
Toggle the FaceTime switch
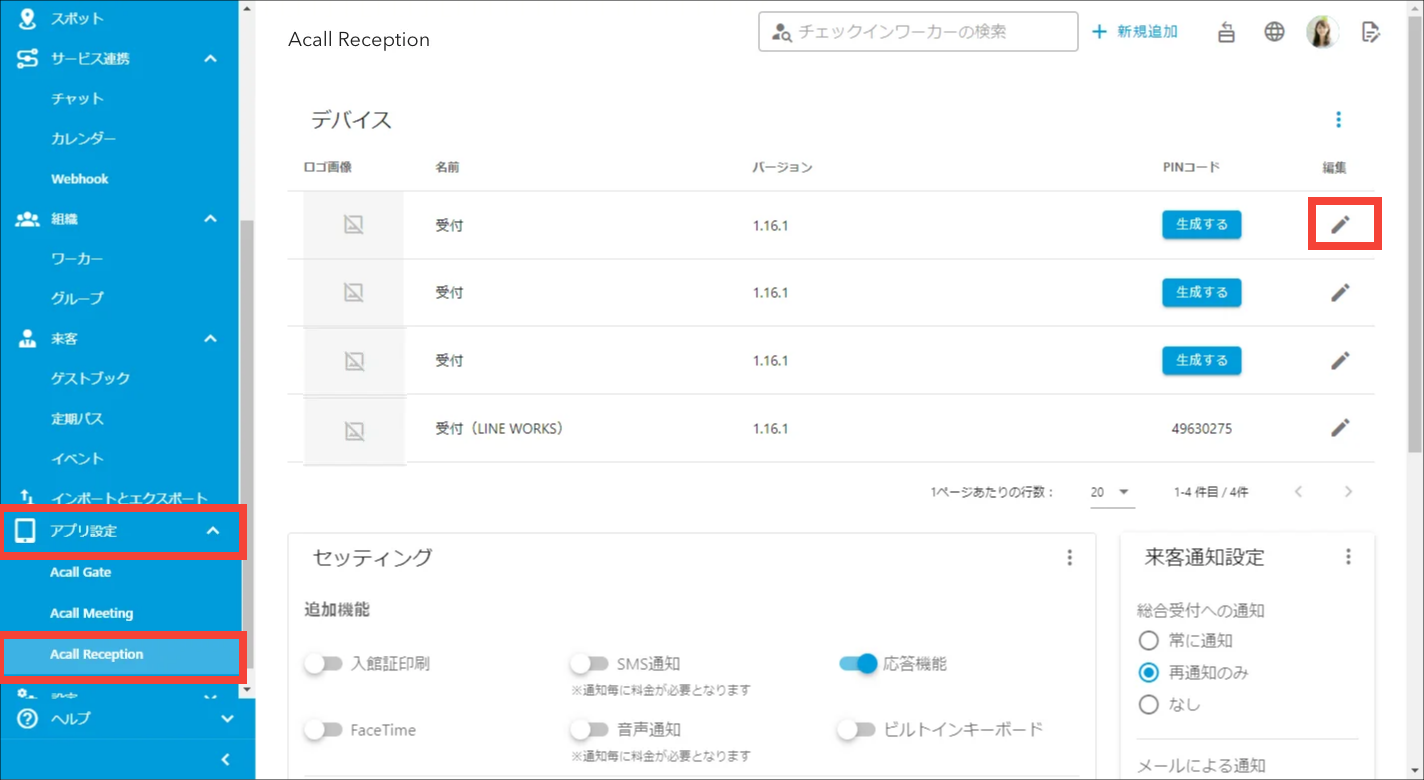323,730
